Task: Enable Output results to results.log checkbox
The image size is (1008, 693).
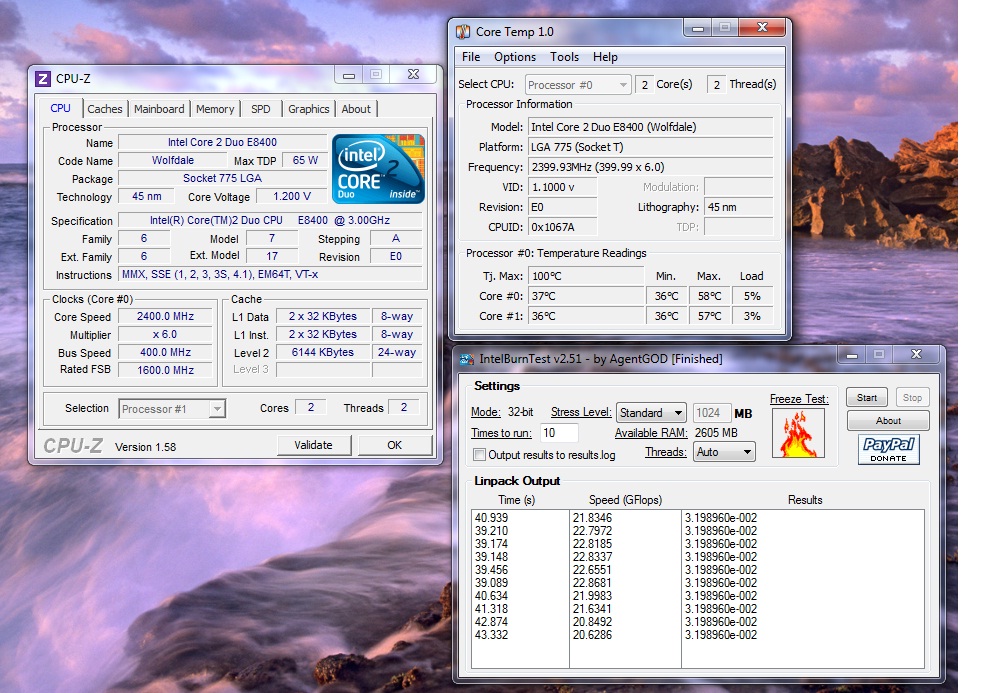Action: coord(479,454)
